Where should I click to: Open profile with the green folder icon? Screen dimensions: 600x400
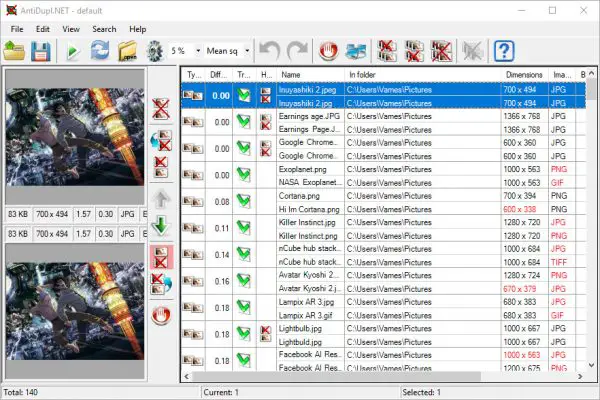point(14,51)
